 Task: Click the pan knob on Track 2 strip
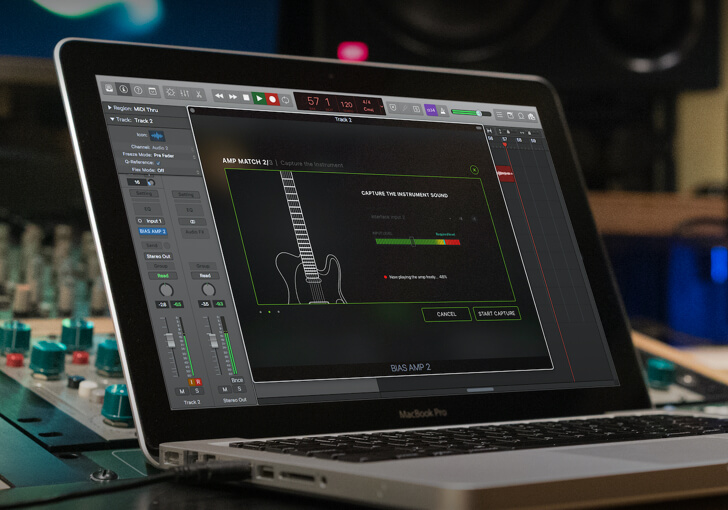(x=166, y=290)
